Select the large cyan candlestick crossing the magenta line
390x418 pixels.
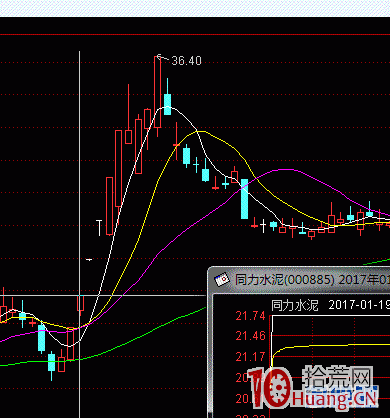[x=245, y=199]
